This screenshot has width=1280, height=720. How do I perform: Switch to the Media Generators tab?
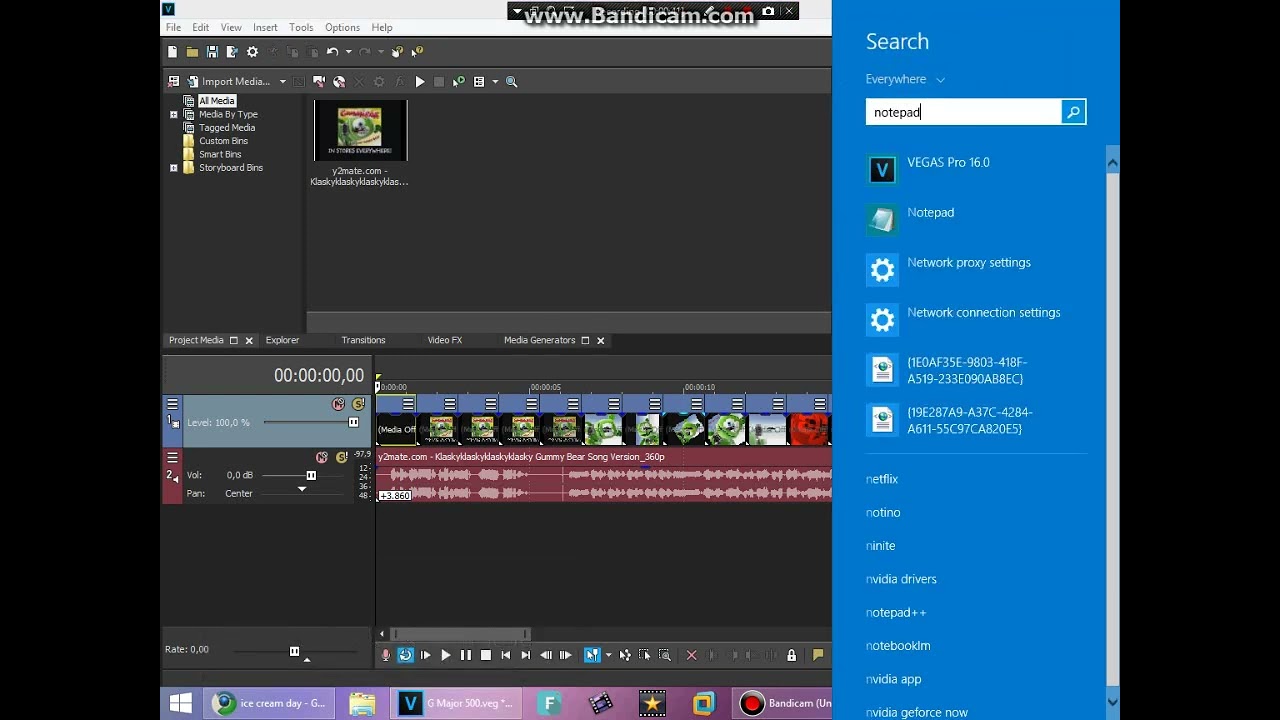click(539, 340)
